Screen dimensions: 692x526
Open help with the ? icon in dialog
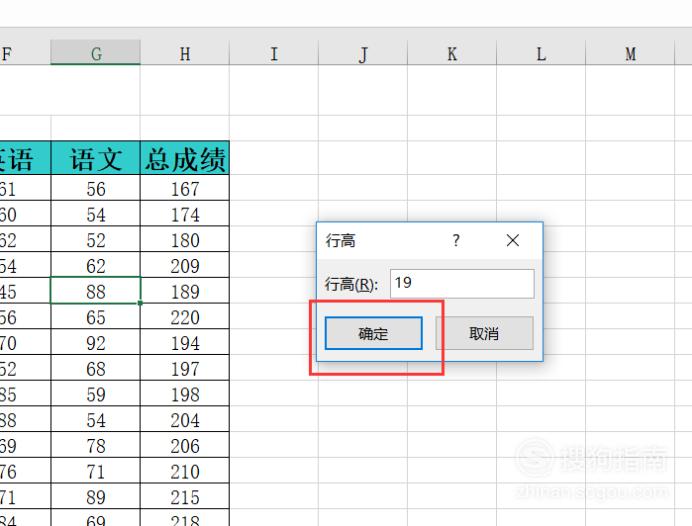pyautogui.click(x=456, y=240)
